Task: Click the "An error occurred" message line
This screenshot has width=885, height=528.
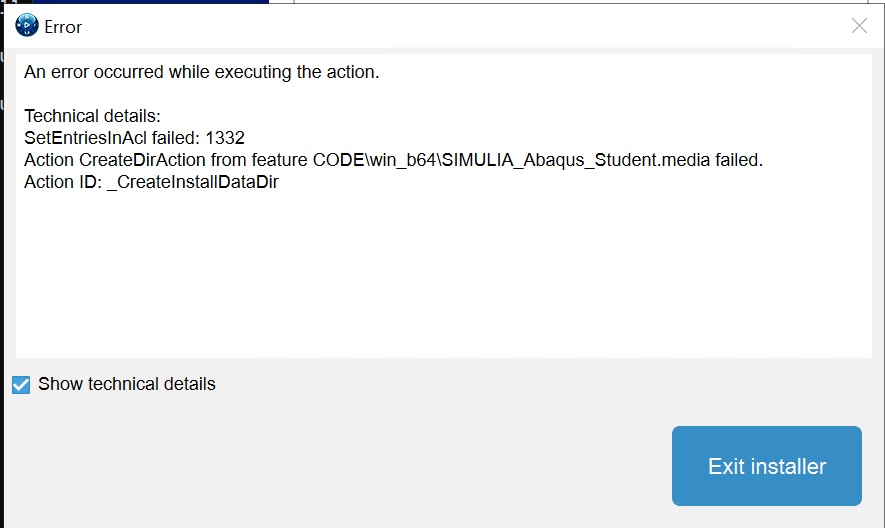Action: point(201,72)
